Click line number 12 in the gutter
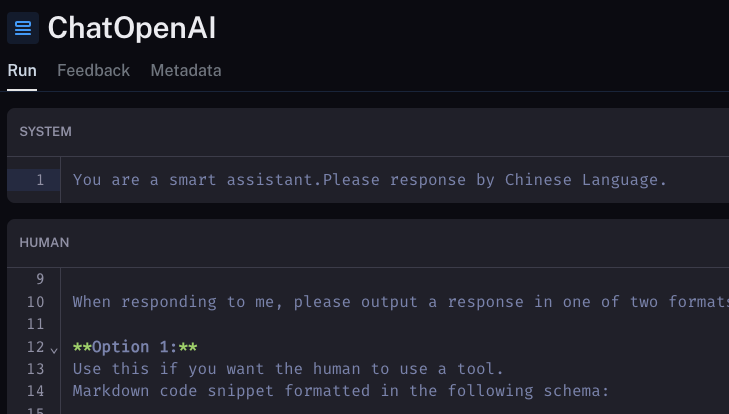This screenshot has height=414, width=729. pyautogui.click(x=34, y=347)
